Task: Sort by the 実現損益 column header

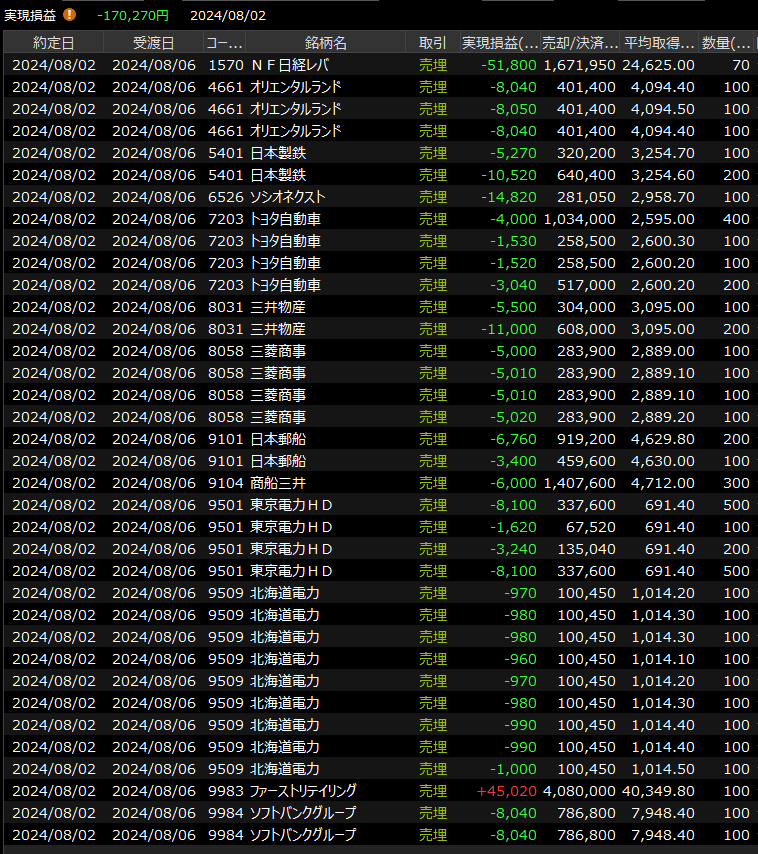Action: (500, 42)
